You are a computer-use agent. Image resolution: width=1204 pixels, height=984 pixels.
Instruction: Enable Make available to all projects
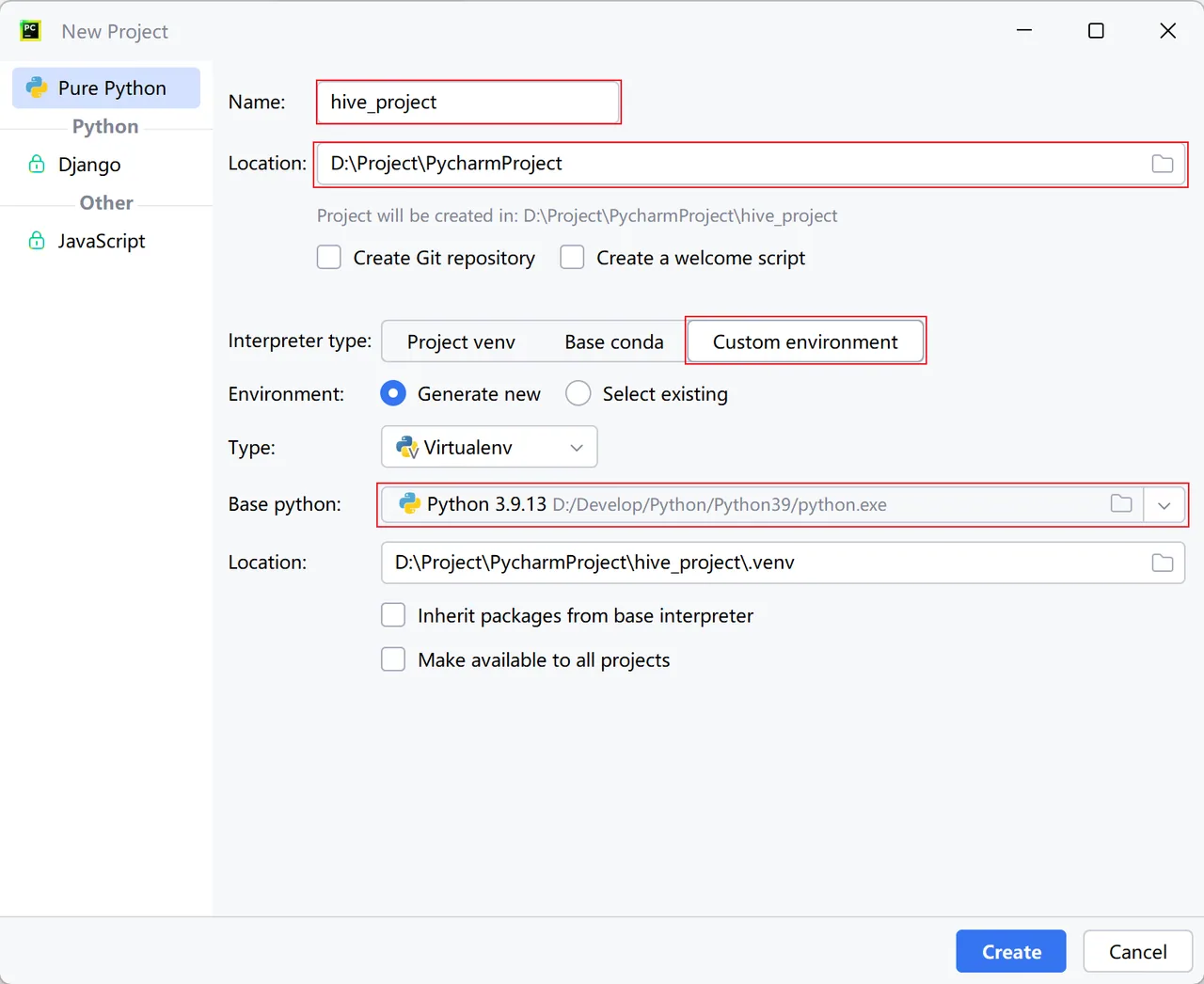[x=393, y=659]
